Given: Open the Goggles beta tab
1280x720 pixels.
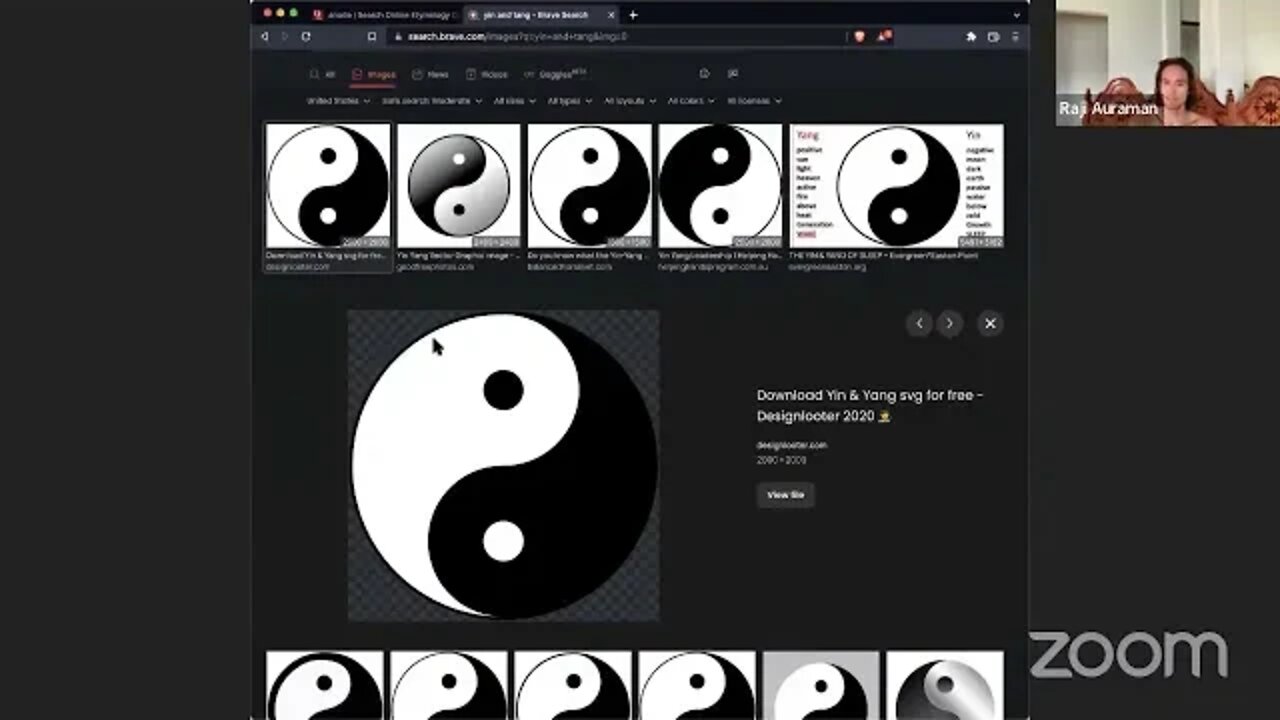Looking at the screenshot, I should point(555,74).
